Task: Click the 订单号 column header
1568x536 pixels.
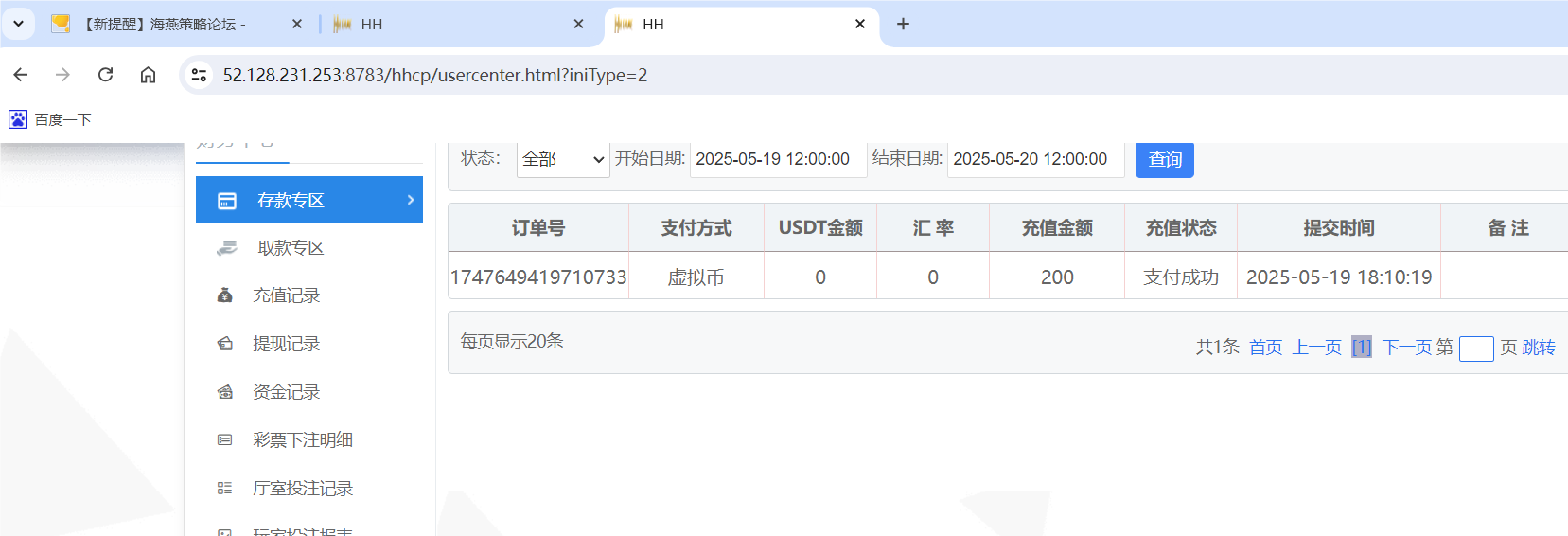Action: (538, 228)
